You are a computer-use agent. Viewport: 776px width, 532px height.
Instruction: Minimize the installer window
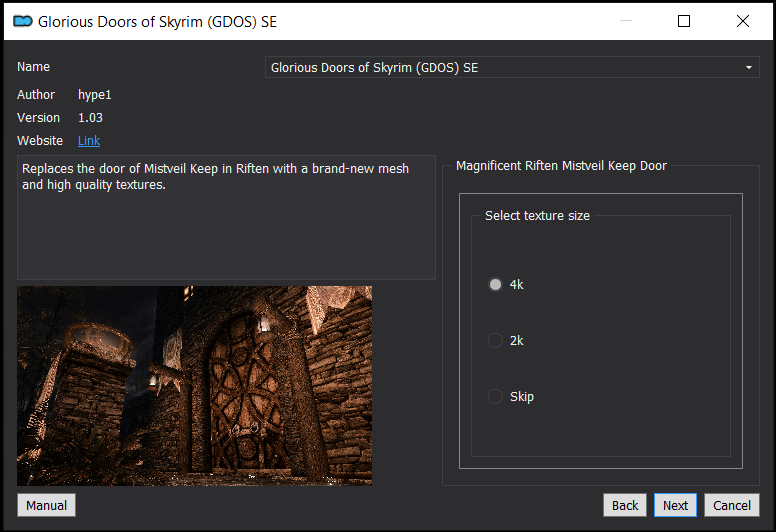(626, 21)
